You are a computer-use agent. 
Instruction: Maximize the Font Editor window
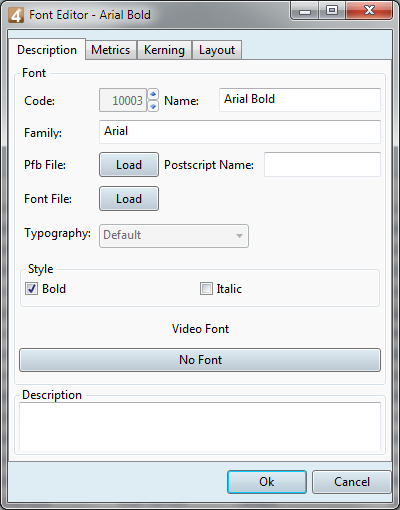coord(332,11)
